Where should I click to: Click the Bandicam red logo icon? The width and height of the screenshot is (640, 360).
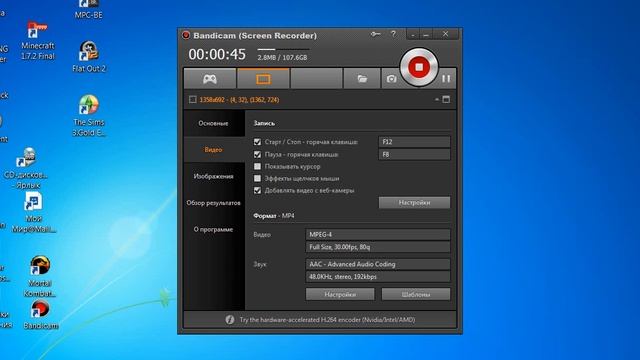point(186,36)
